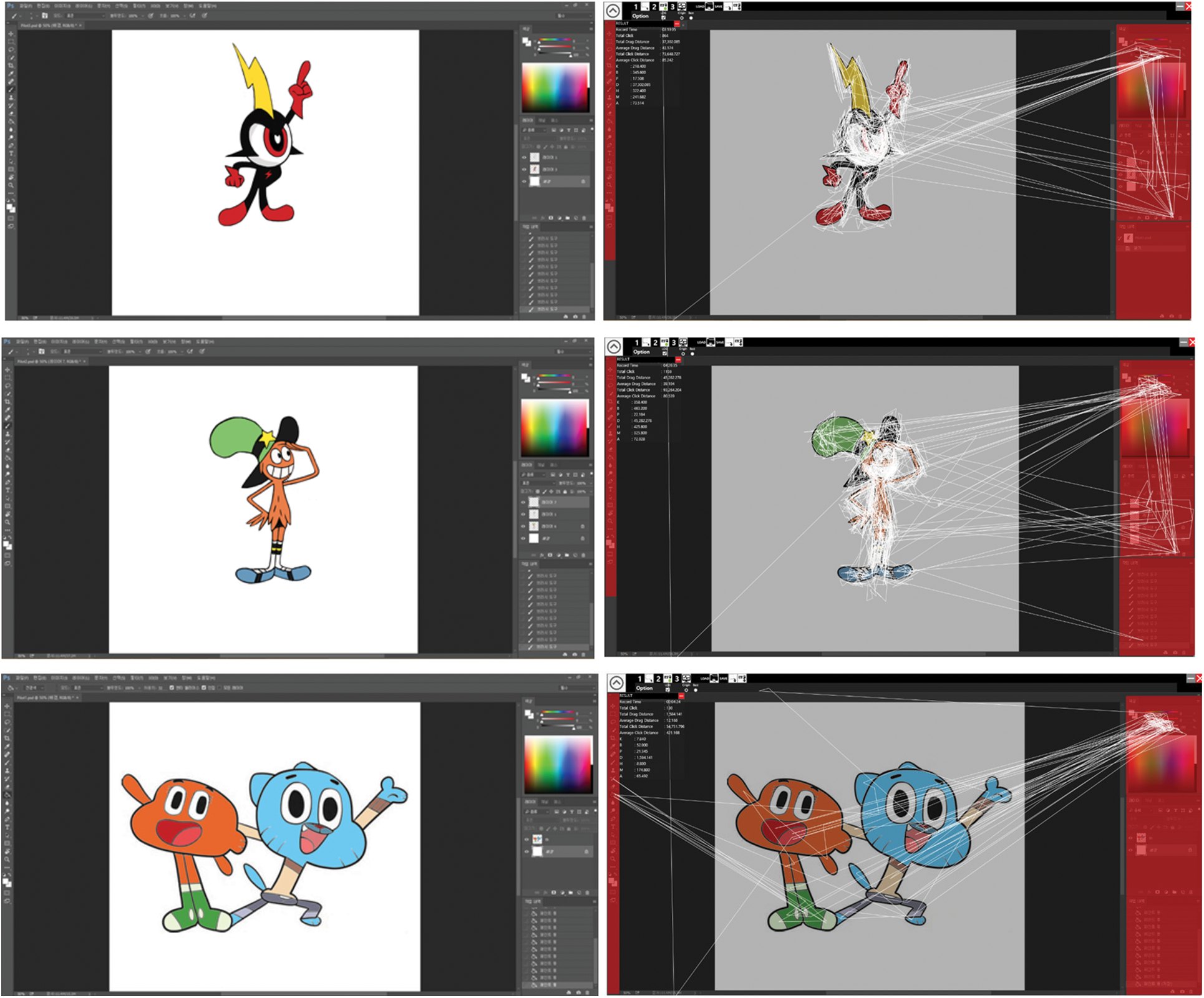Collapse RESULT panel with red minus in Gumball tracker
This screenshot has height=998, width=1204.
click(x=681, y=695)
